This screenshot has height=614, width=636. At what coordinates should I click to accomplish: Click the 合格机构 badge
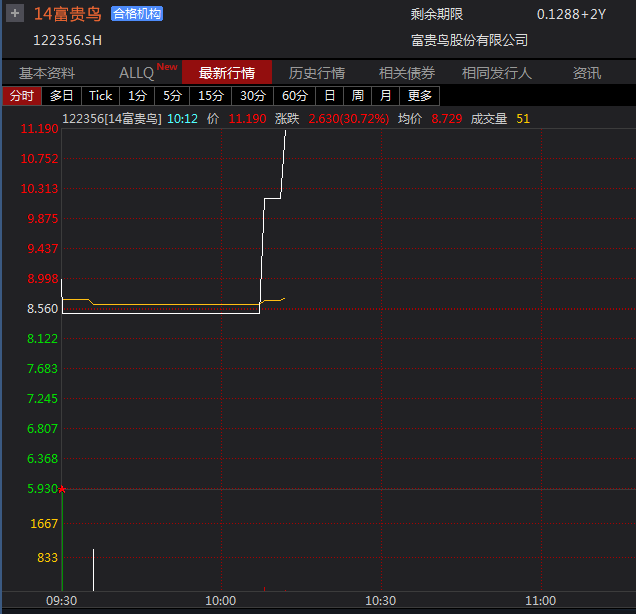tap(136, 14)
